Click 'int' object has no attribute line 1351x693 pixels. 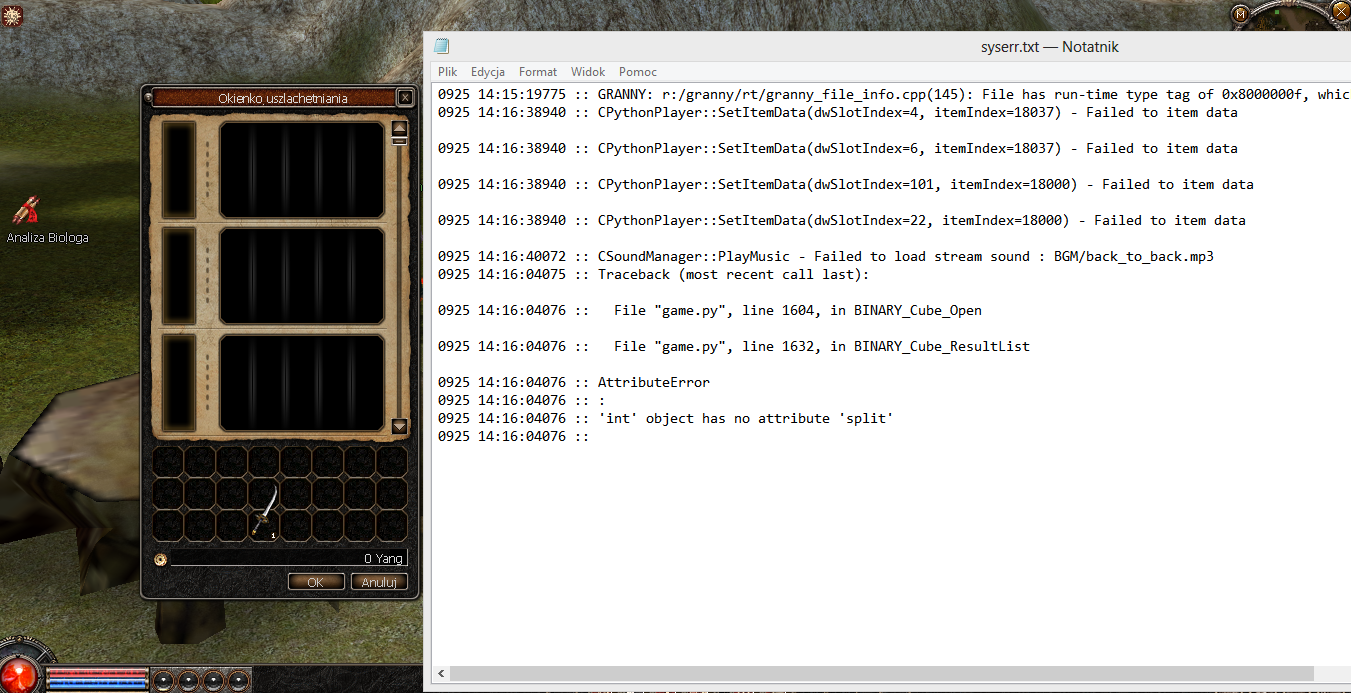coord(666,418)
